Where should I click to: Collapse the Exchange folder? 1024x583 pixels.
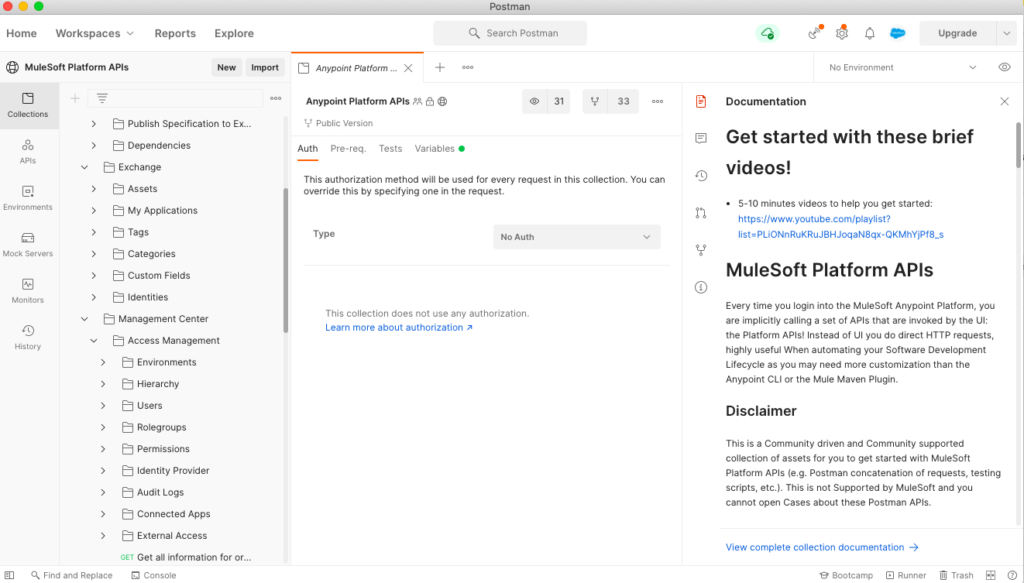click(x=84, y=167)
